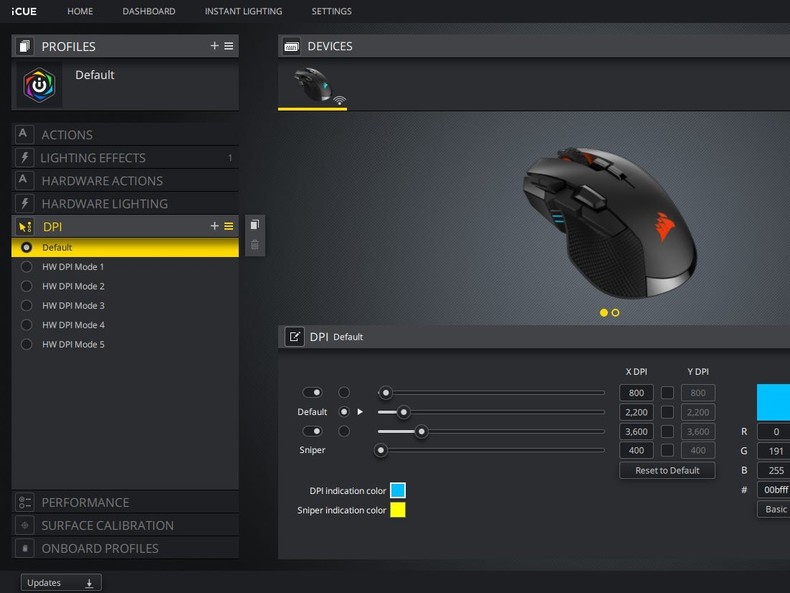The width and height of the screenshot is (790, 593).
Task: Click the edit icon next to DPI Default title
Action: point(294,337)
